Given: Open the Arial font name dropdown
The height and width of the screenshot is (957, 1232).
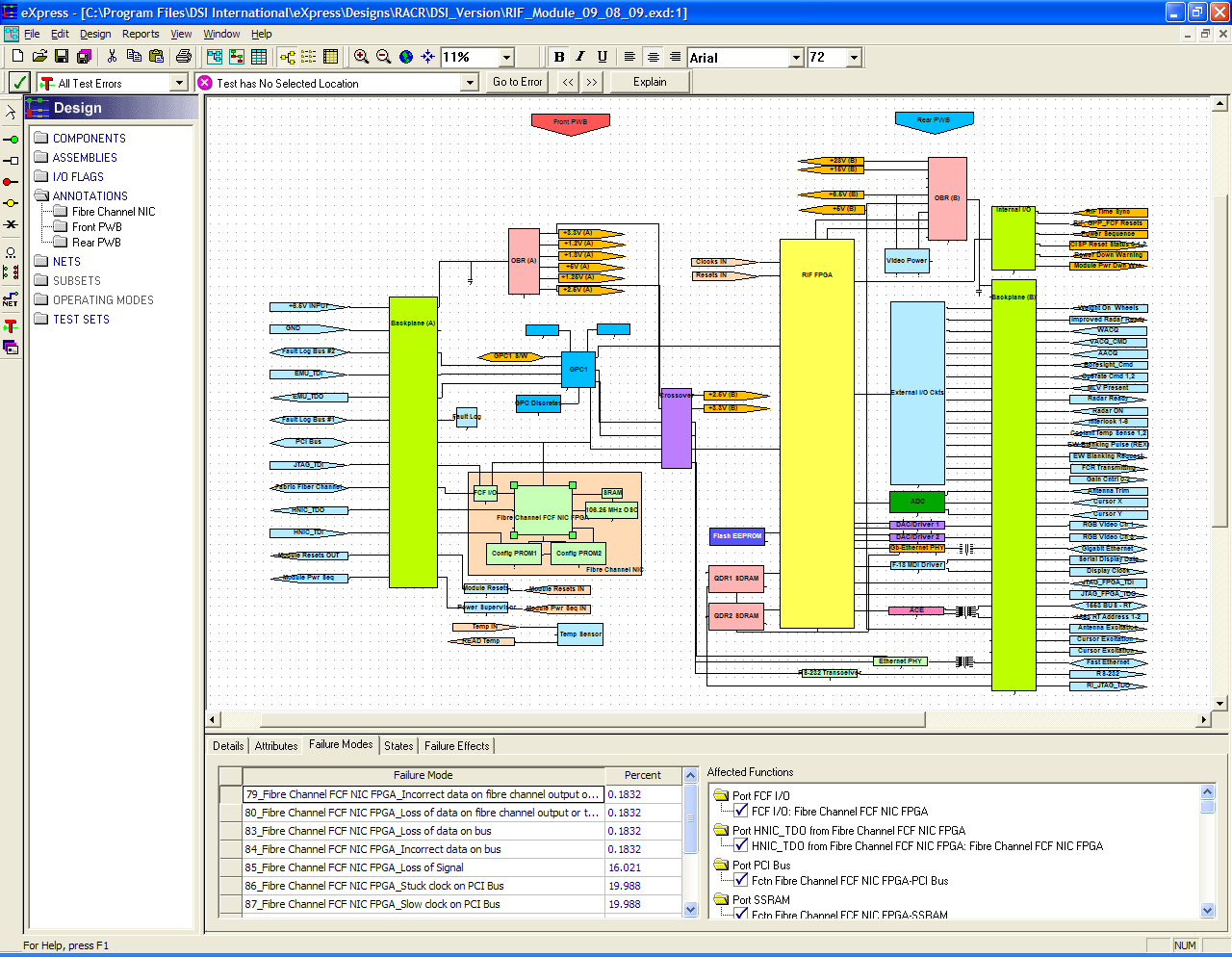Looking at the screenshot, I should pyautogui.click(x=796, y=58).
